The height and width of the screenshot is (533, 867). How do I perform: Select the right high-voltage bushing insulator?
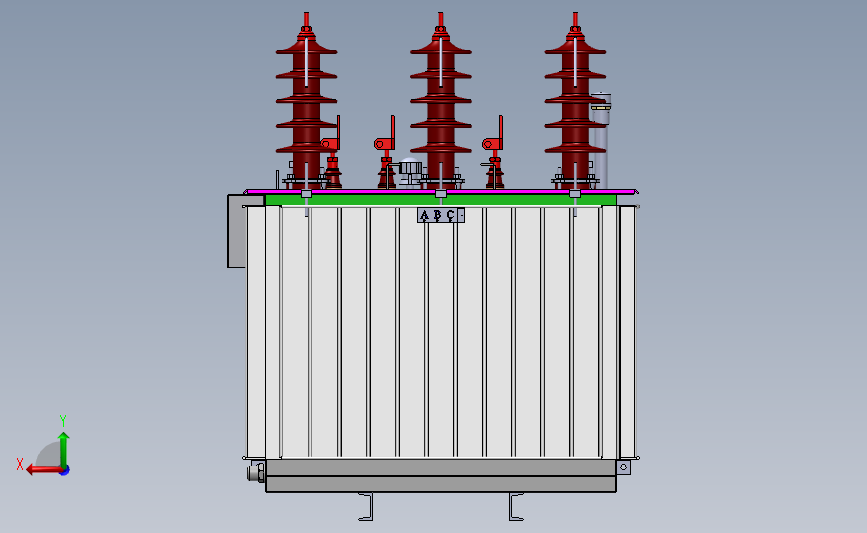pyautogui.click(x=575, y=100)
